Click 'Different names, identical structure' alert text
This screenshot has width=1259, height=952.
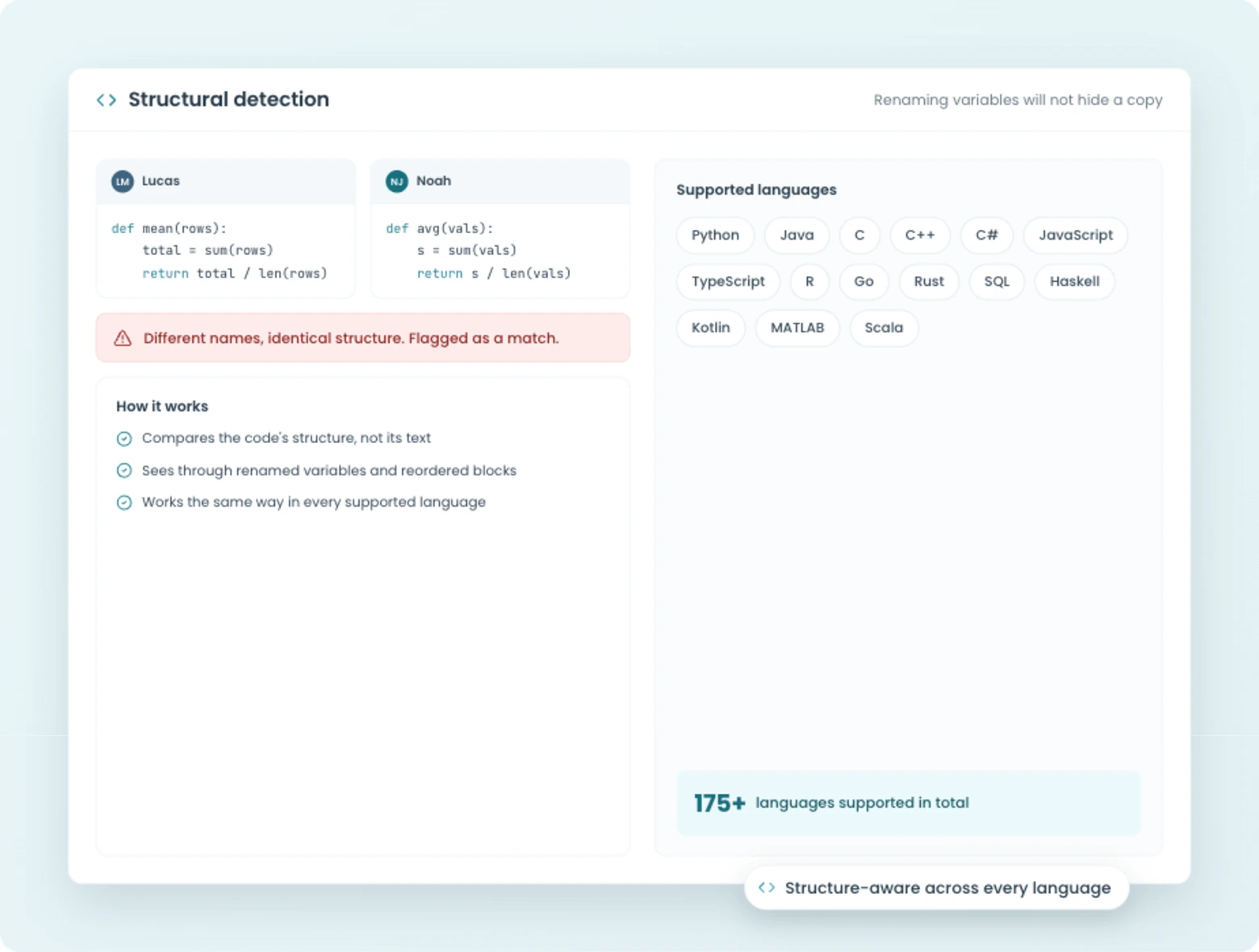click(x=351, y=338)
